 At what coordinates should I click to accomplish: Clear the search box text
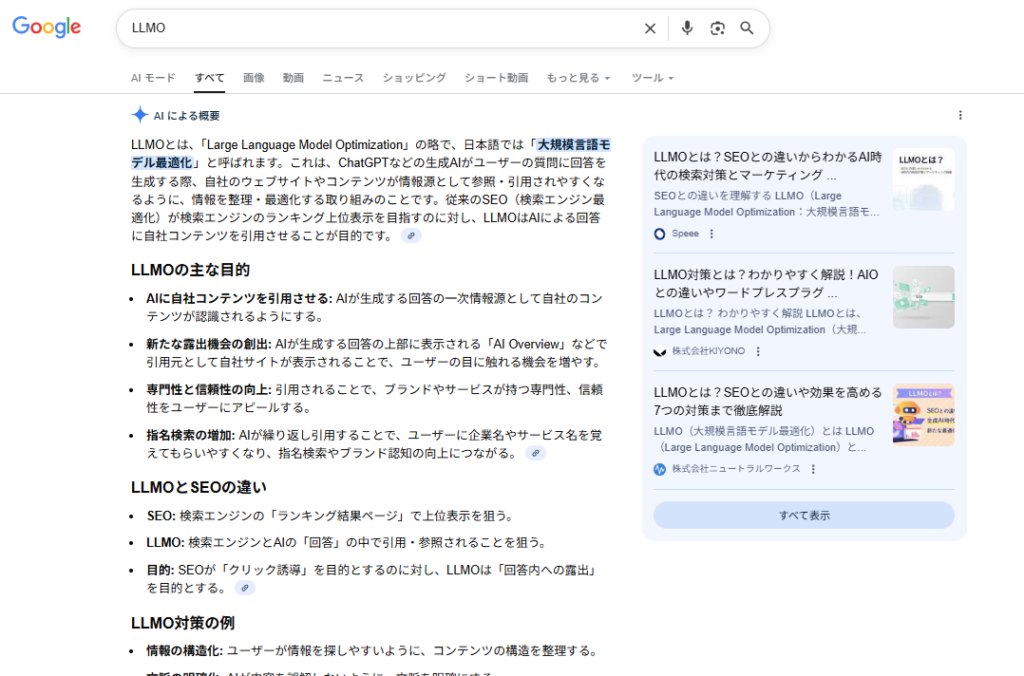click(650, 28)
